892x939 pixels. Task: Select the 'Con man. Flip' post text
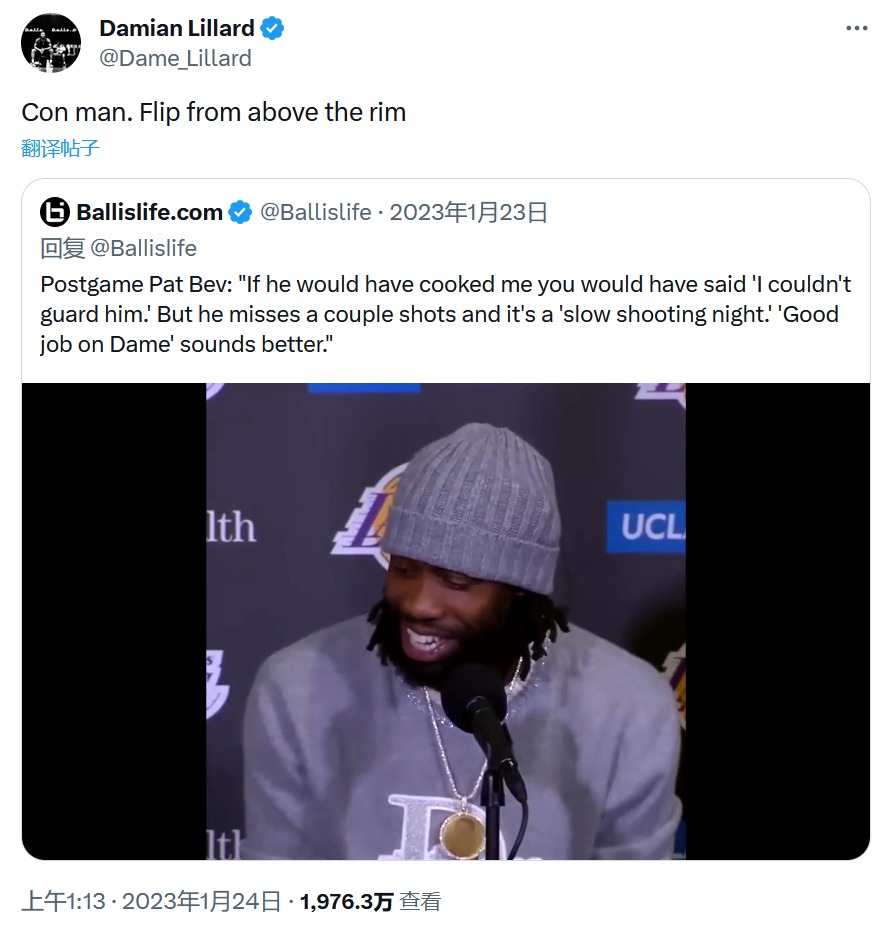(214, 112)
